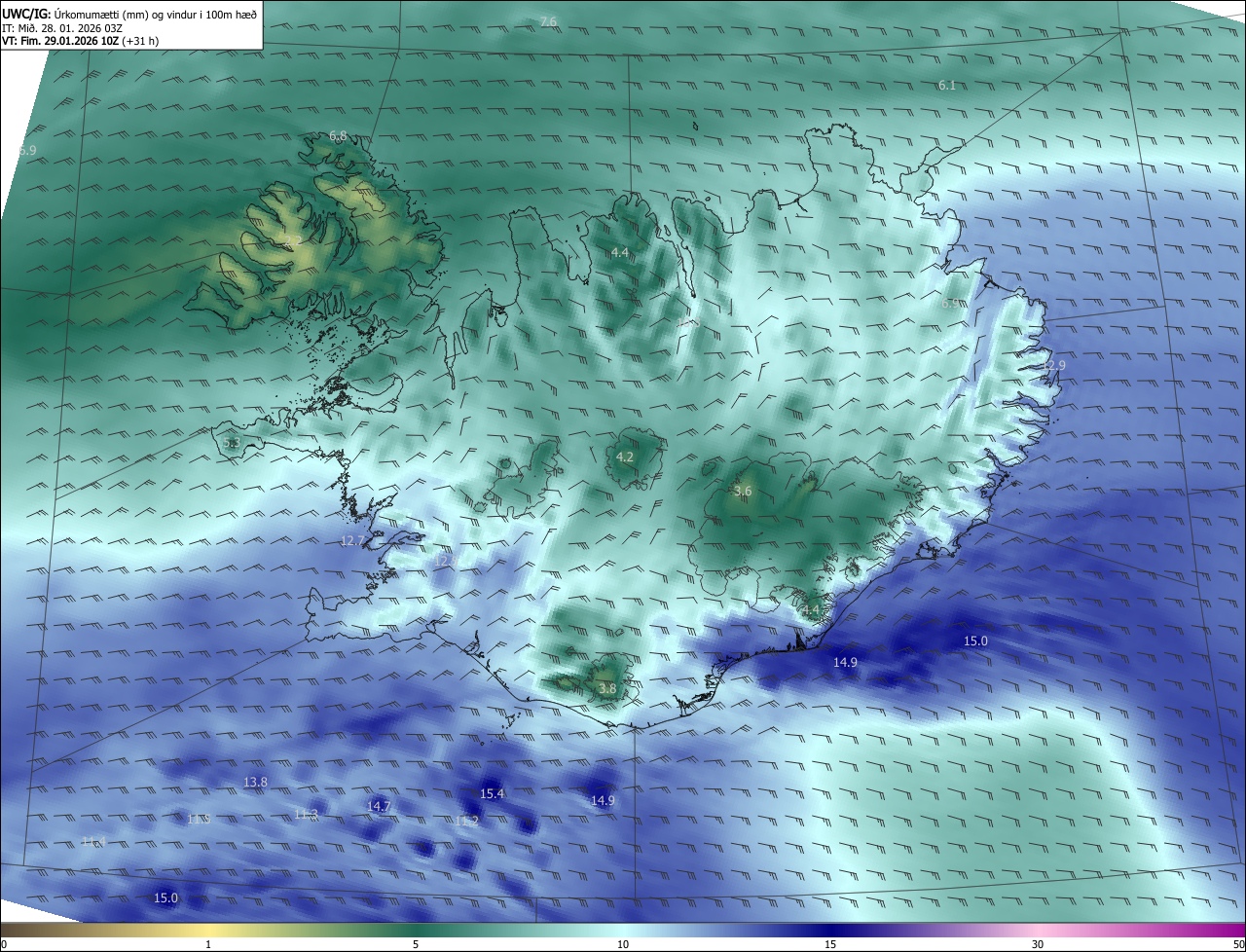The image size is (1246, 952).
Task: Click the color scale tick label 1
Action: coord(208,944)
